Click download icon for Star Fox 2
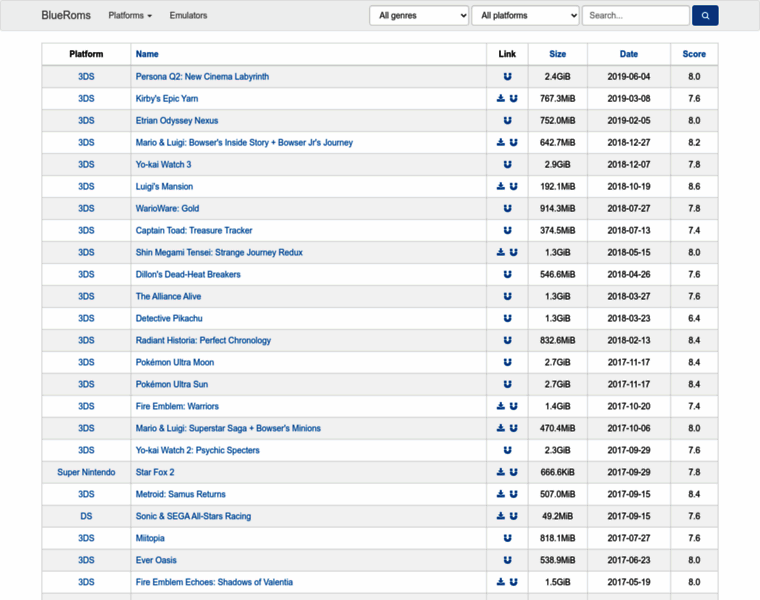Screen dimensions: 760x600 point(501,472)
